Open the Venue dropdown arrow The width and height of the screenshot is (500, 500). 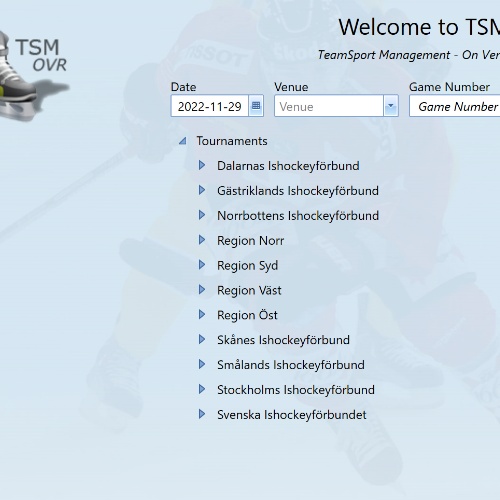pyautogui.click(x=391, y=106)
